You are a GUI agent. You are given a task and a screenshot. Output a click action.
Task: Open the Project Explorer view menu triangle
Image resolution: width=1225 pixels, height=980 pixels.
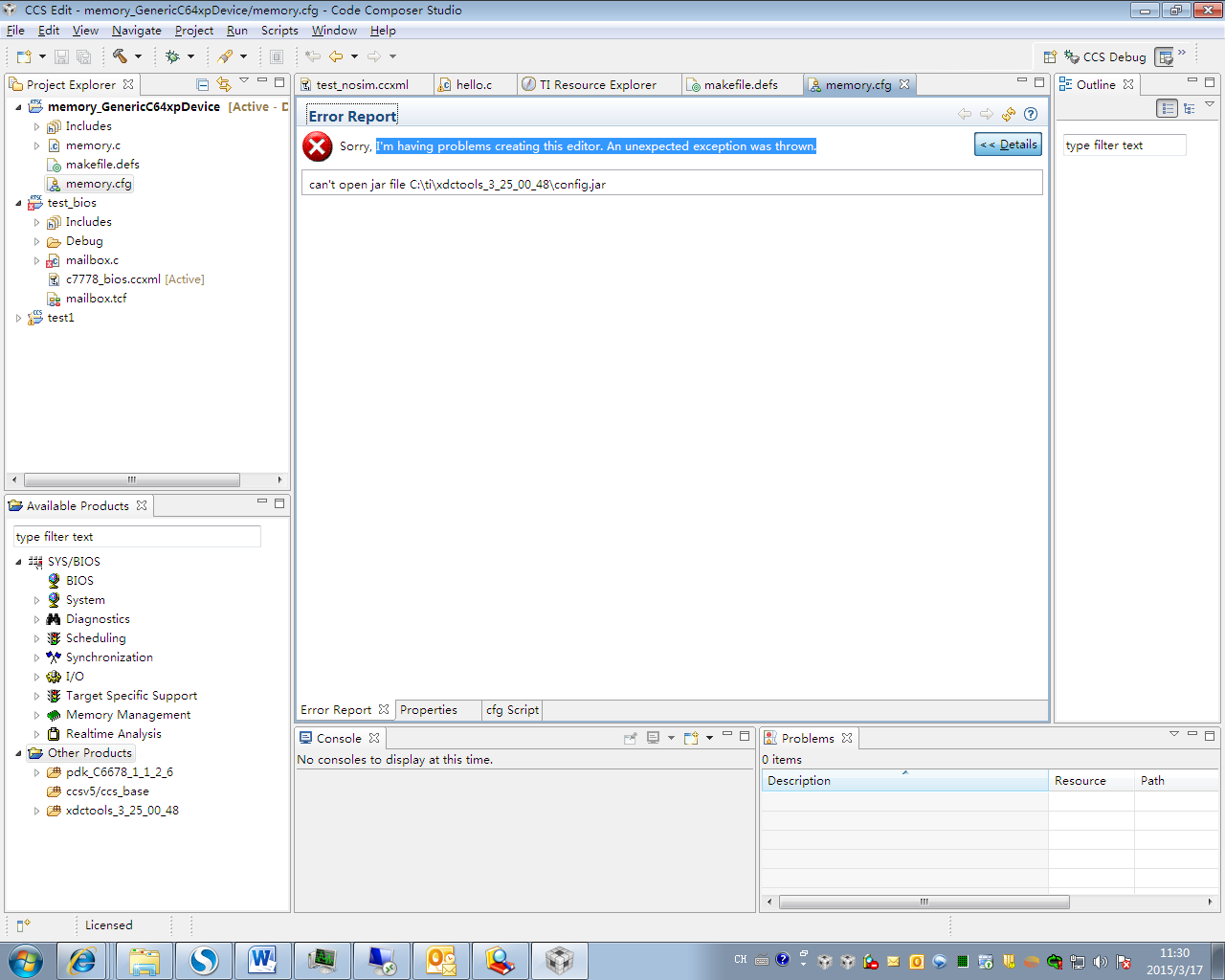(x=244, y=81)
